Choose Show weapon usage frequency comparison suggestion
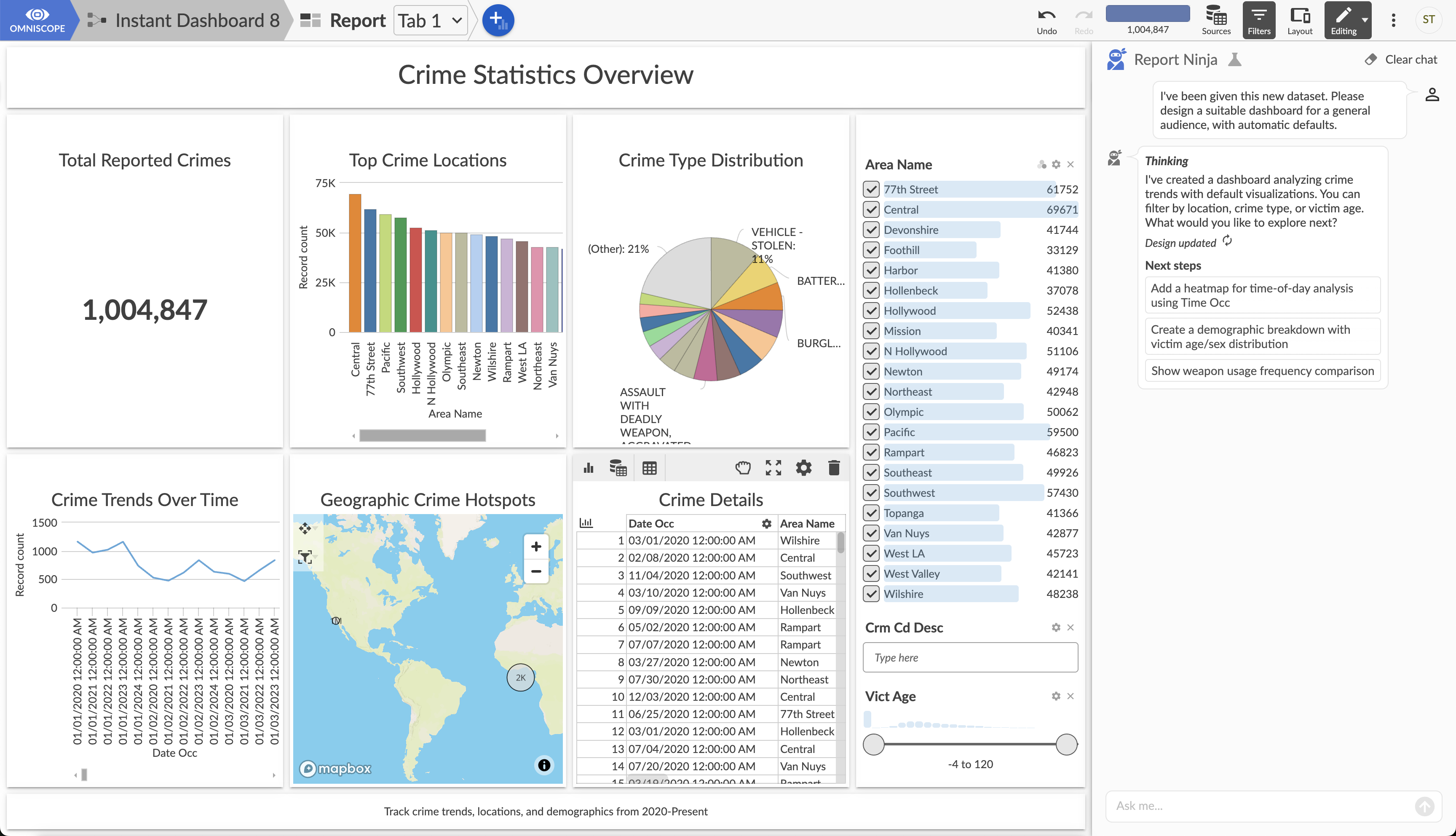The image size is (1456, 836). coord(1262,371)
